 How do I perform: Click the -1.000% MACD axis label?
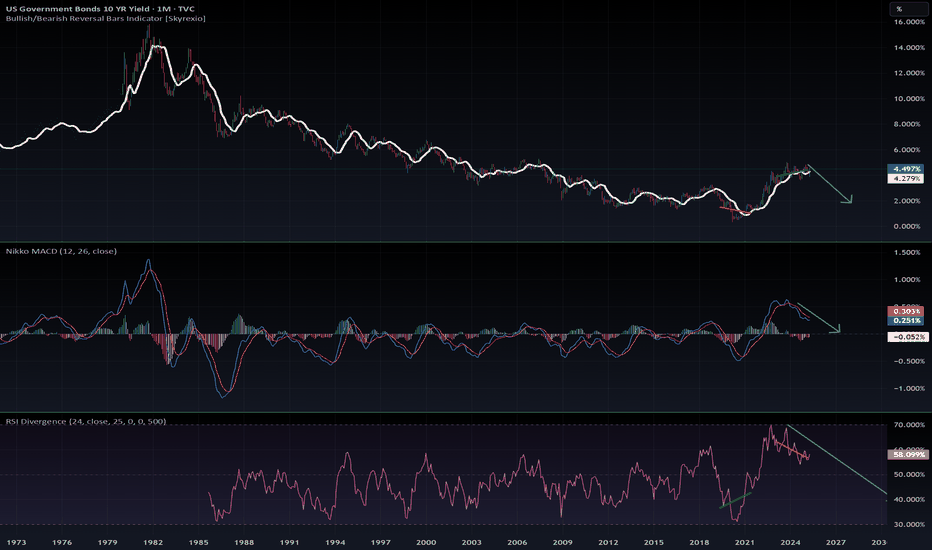coord(908,388)
